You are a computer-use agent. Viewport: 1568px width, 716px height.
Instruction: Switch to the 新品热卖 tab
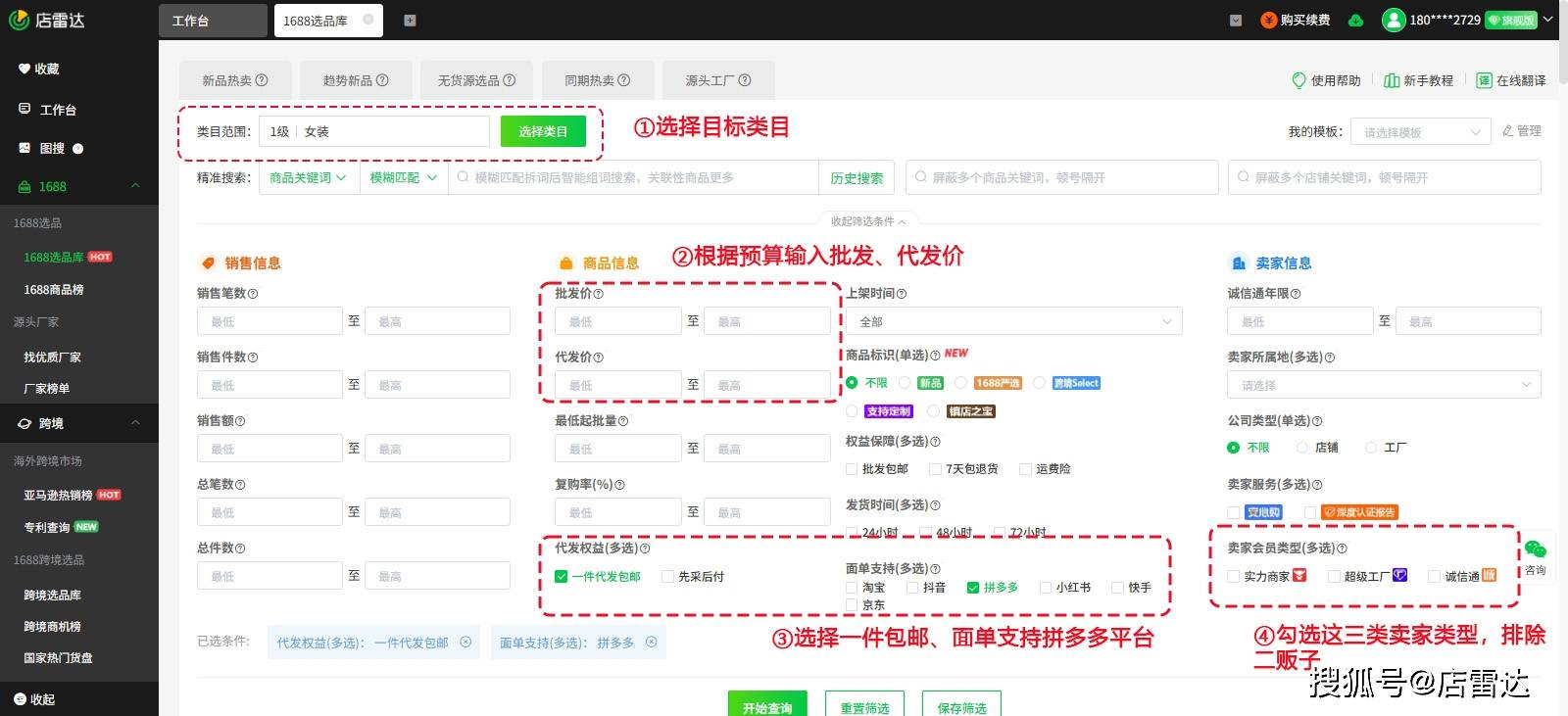(x=235, y=80)
